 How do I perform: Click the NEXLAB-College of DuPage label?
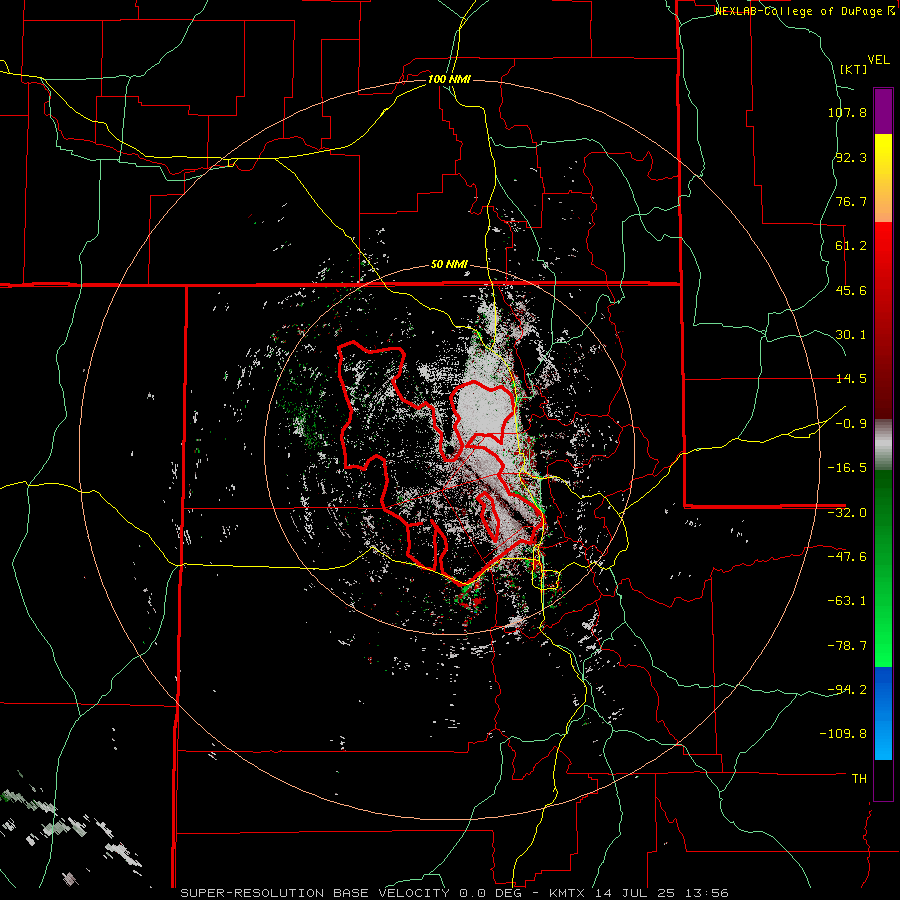point(798,11)
